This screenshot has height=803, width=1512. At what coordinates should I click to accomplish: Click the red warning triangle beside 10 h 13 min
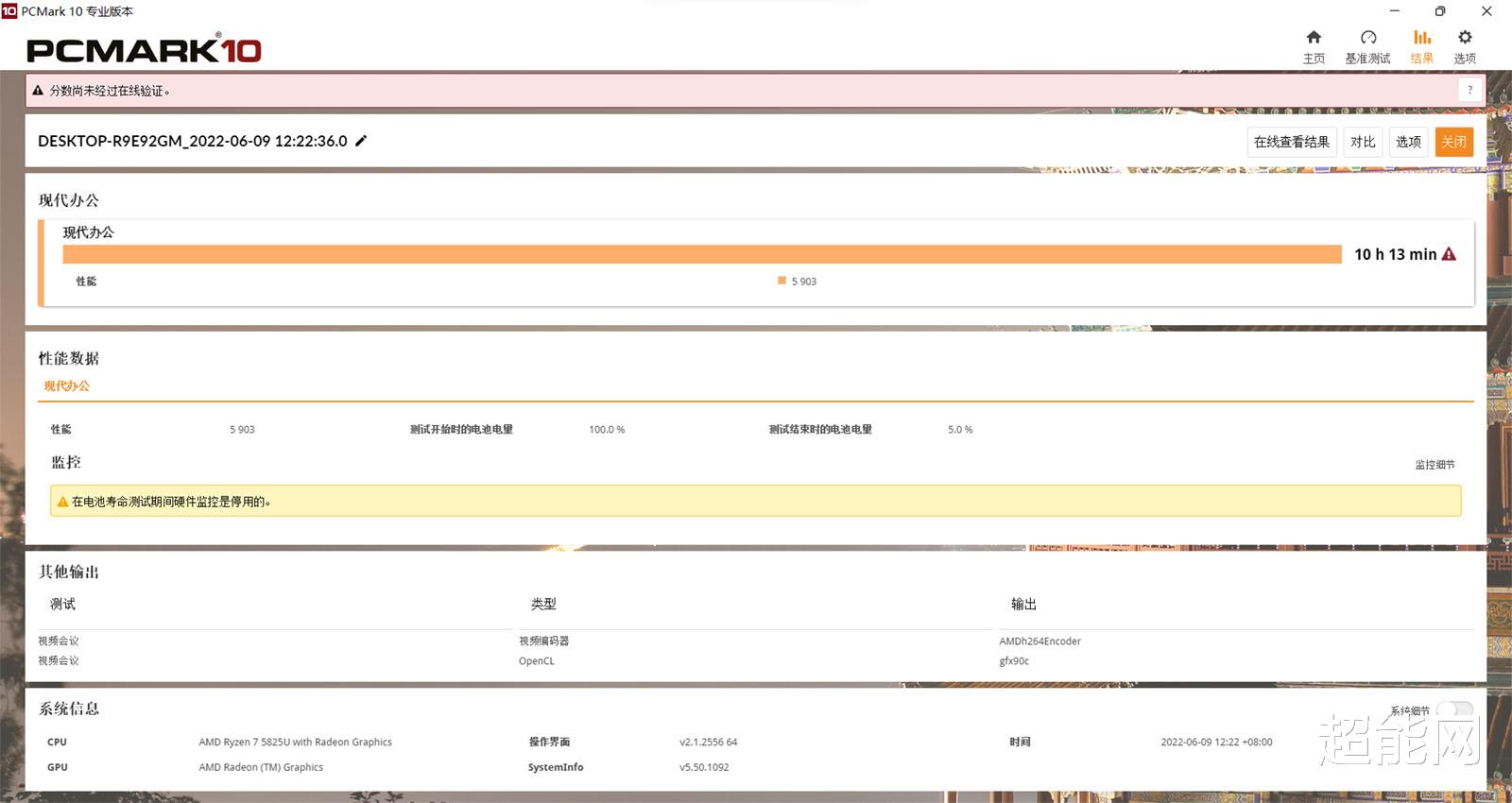tap(1449, 254)
